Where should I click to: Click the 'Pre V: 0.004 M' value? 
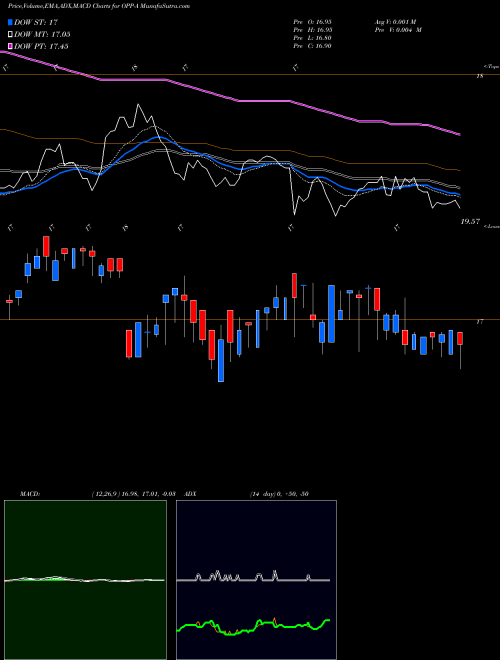pos(398,30)
